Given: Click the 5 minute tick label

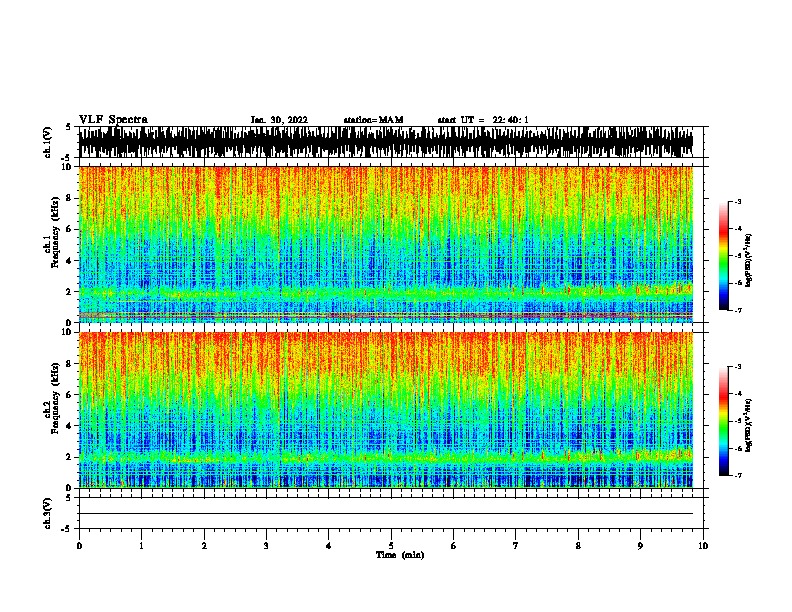Looking at the screenshot, I should click(391, 546).
